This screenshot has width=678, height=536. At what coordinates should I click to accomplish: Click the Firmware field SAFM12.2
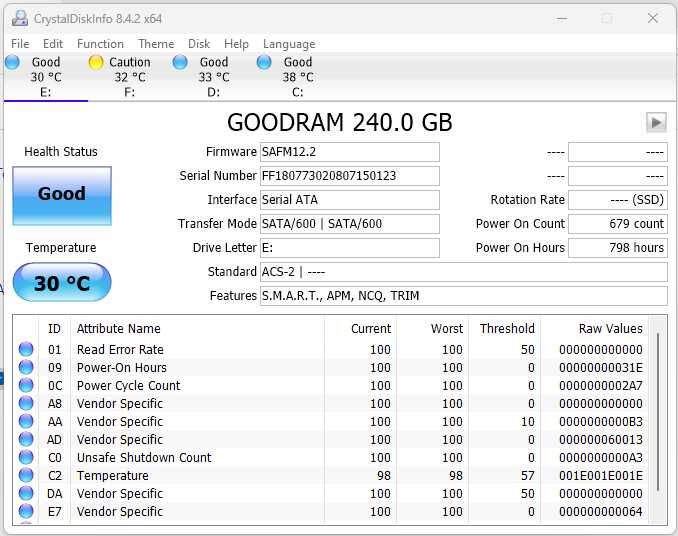(x=349, y=152)
